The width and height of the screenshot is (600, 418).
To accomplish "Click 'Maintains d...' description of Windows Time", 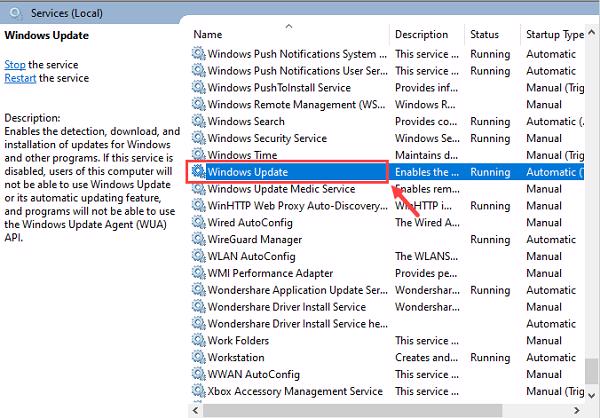I will [x=426, y=155].
